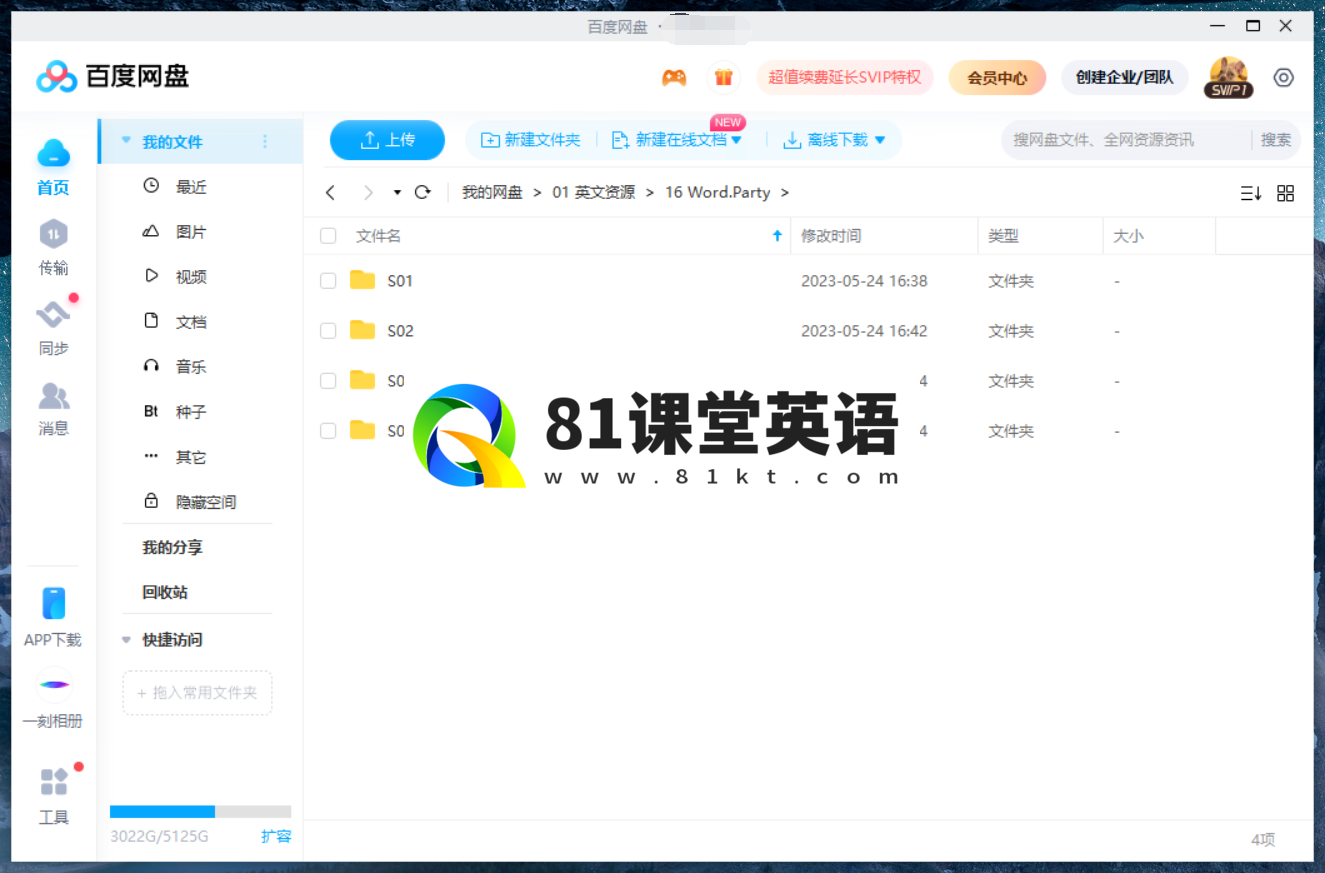Click 扩容 expand storage link
Viewport: 1325px width, 873px height.
click(276, 836)
